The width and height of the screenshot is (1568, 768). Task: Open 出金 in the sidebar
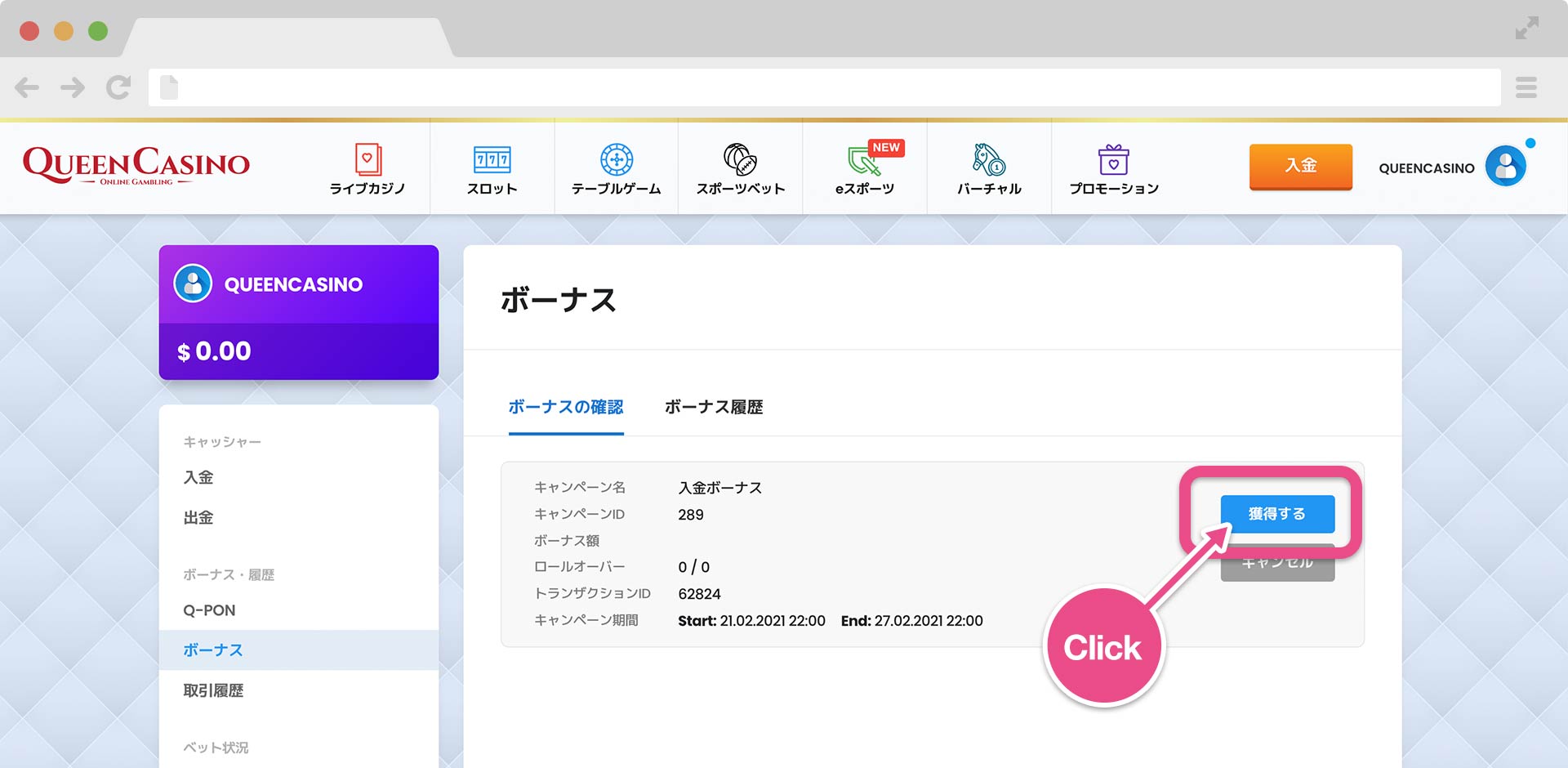pos(198,517)
